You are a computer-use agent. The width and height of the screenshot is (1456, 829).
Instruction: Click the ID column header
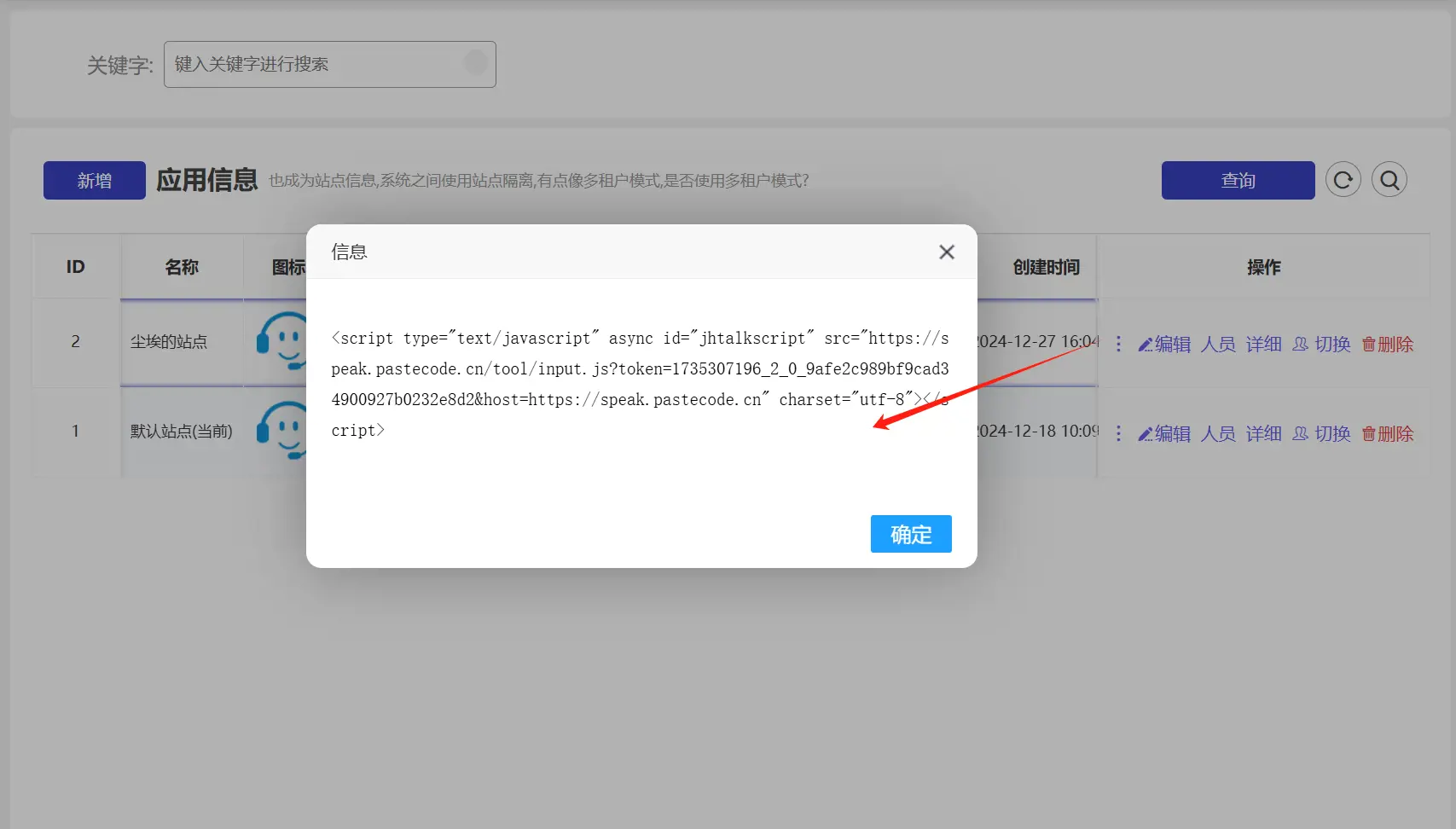[76, 267]
